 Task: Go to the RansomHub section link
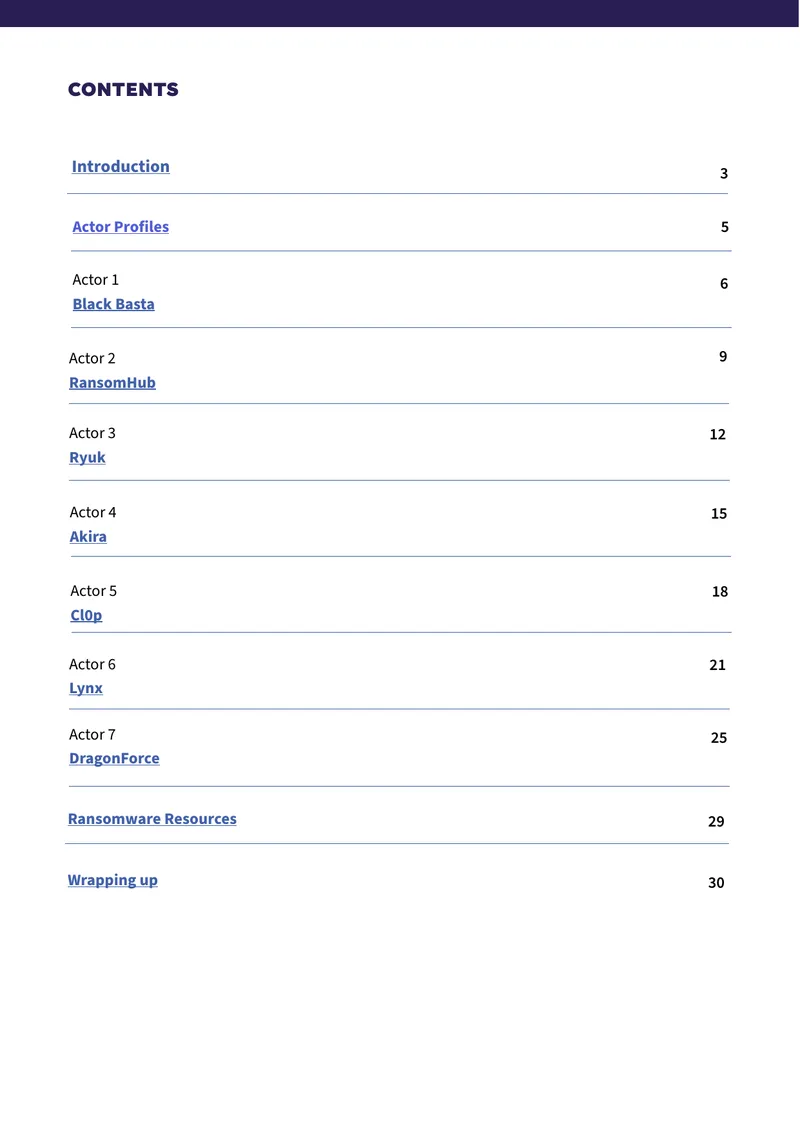[112, 383]
